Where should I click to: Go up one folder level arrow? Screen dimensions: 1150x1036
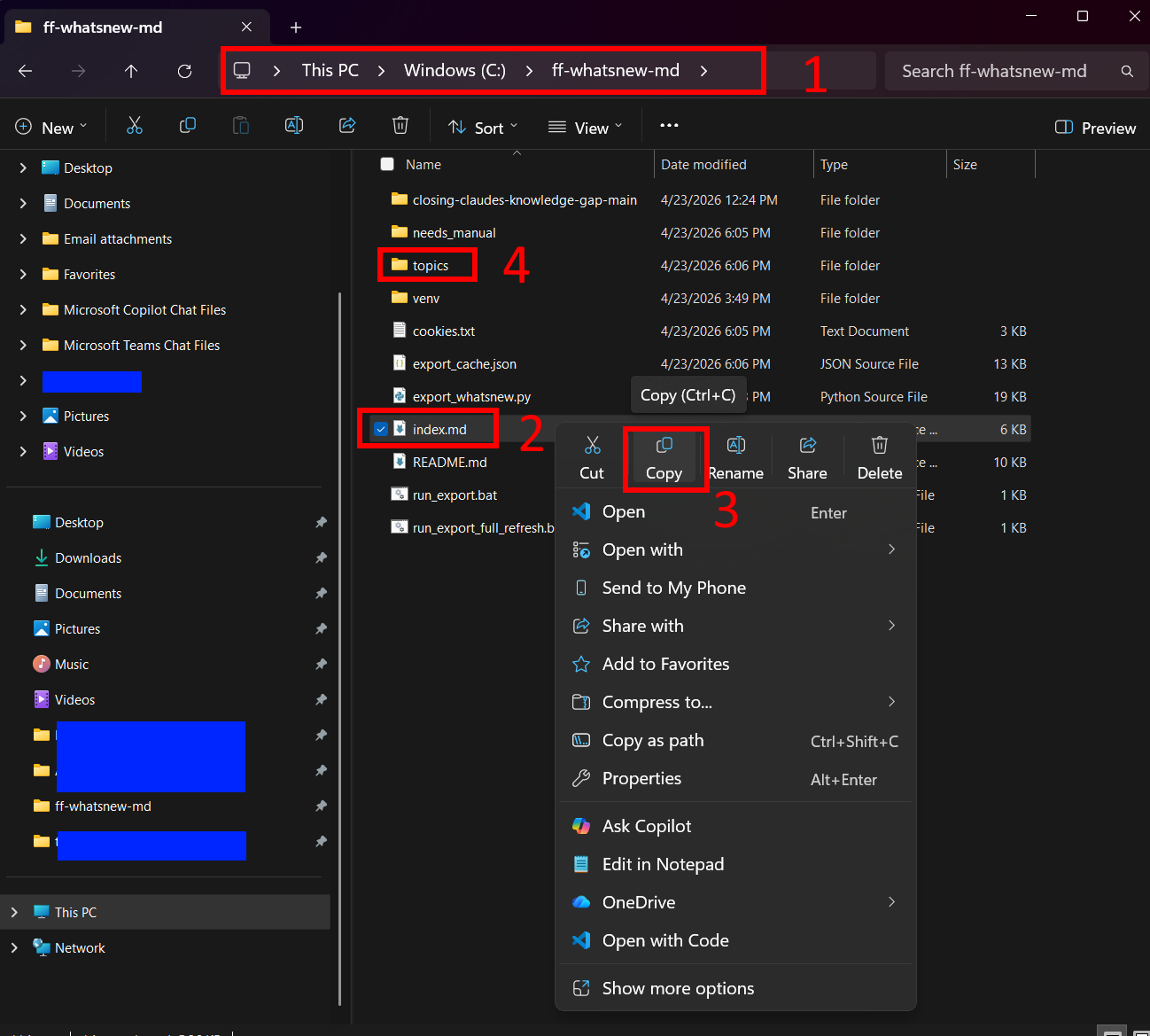131,71
